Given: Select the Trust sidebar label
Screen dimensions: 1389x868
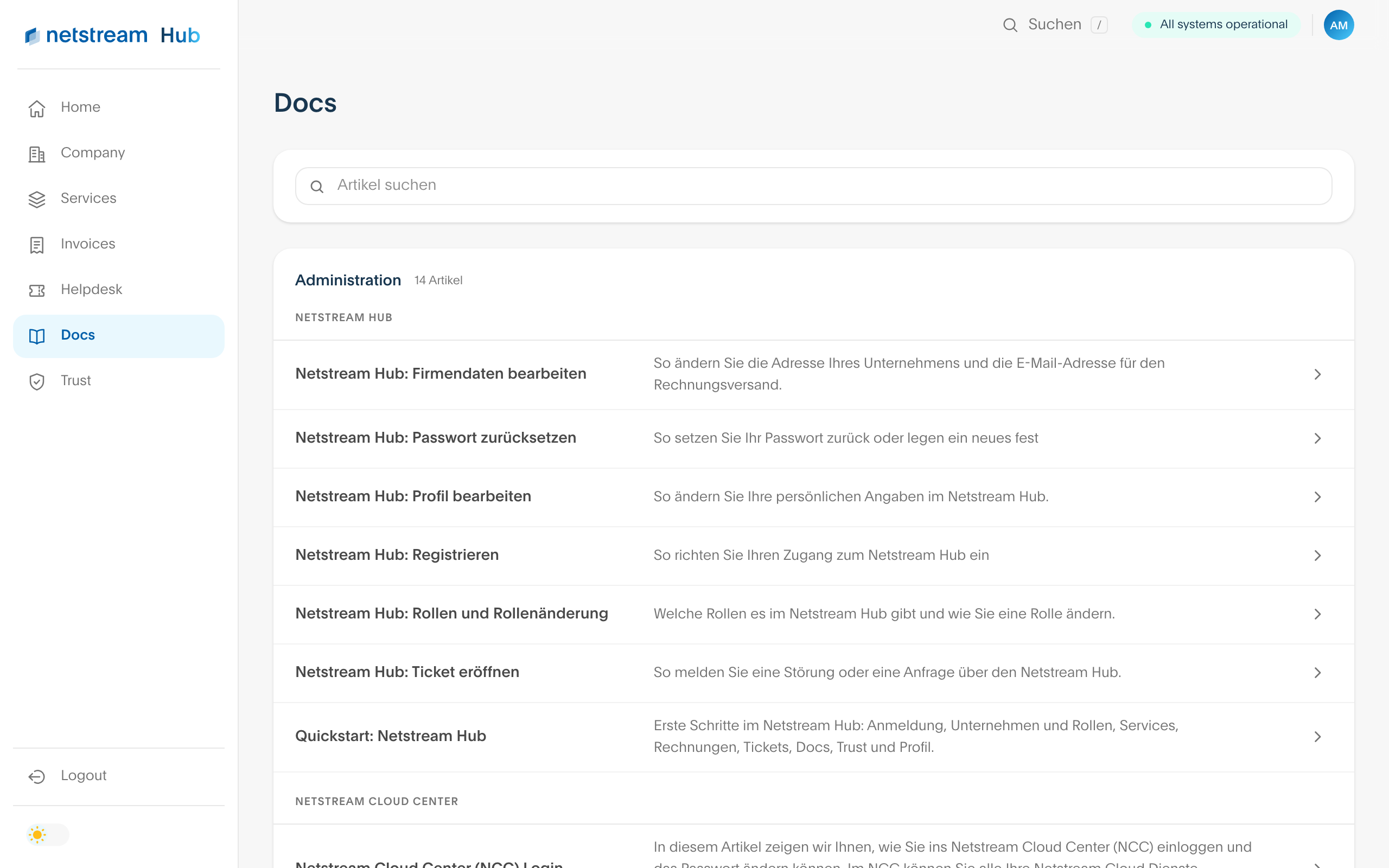Looking at the screenshot, I should click(76, 381).
